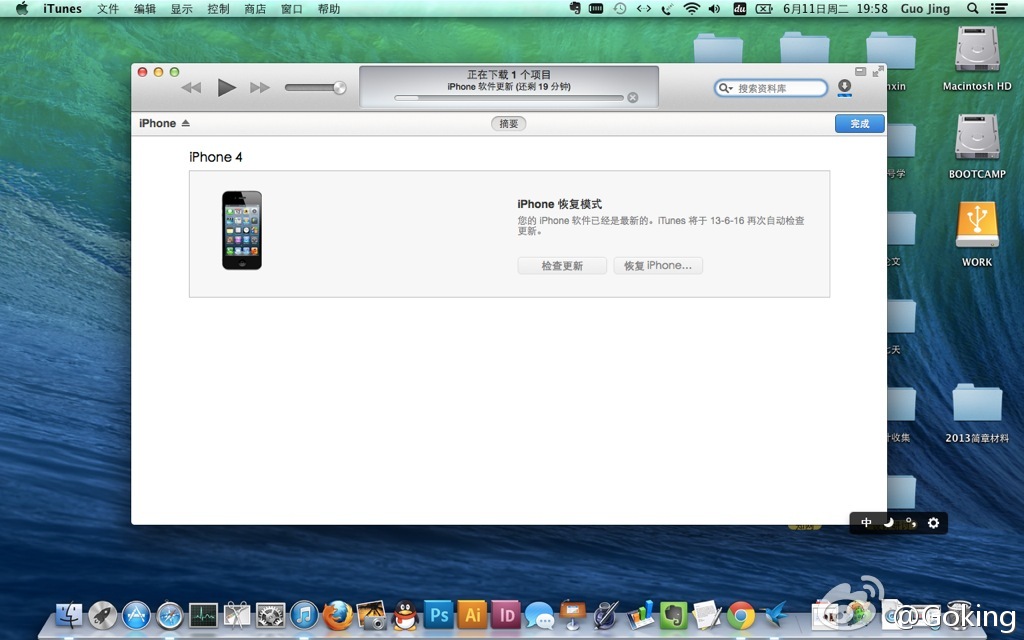Open the 编辑 menu
Image resolution: width=1024 pixels, height=640 pixels.
click(145, 8)
